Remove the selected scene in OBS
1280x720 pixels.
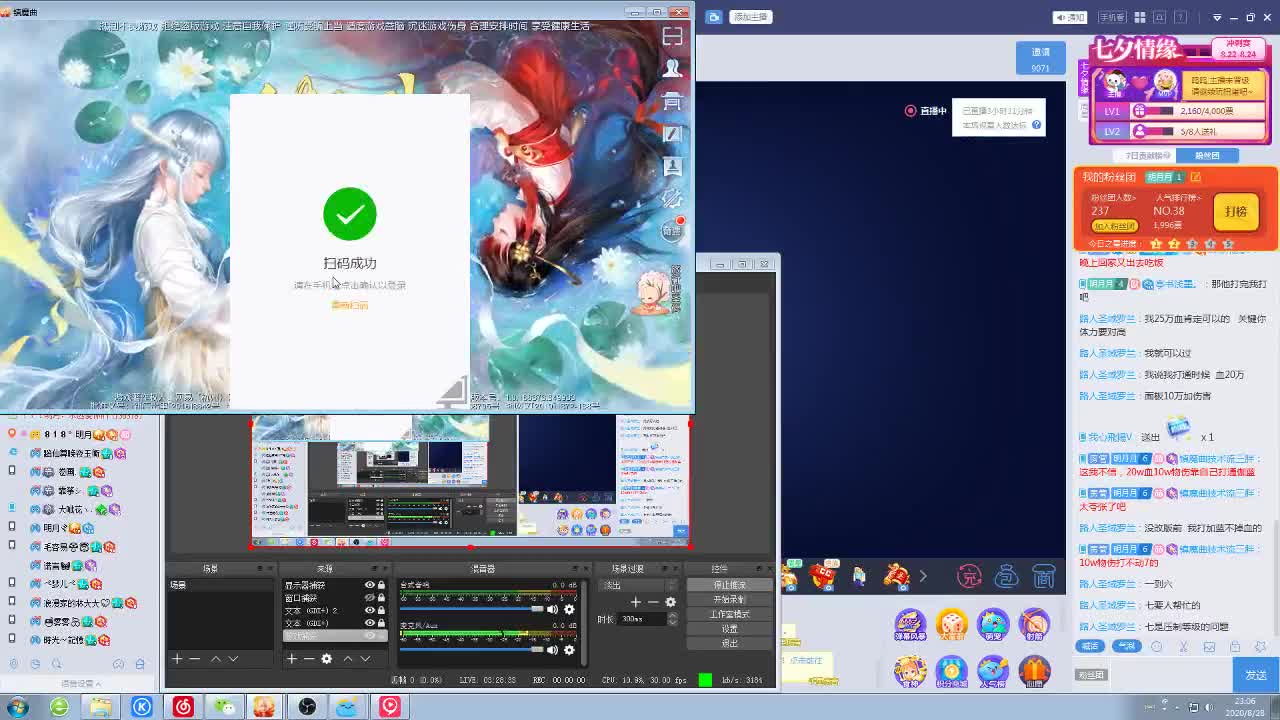[x=195, y=658]
